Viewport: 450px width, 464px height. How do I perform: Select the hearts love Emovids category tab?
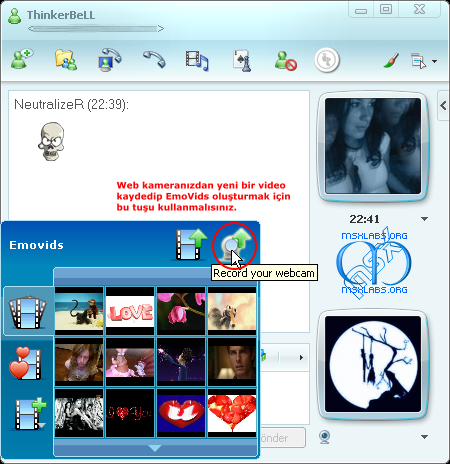[26, 363]
